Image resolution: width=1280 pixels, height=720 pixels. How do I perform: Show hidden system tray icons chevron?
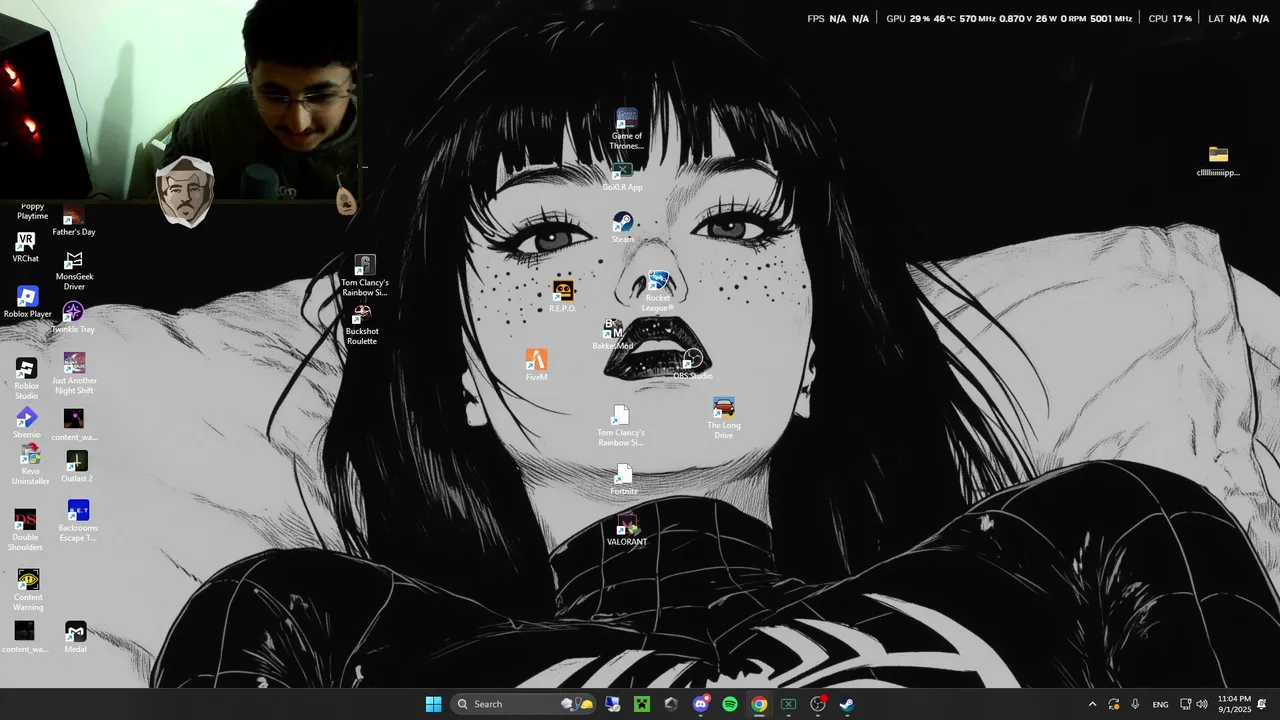pos(1092,704)
